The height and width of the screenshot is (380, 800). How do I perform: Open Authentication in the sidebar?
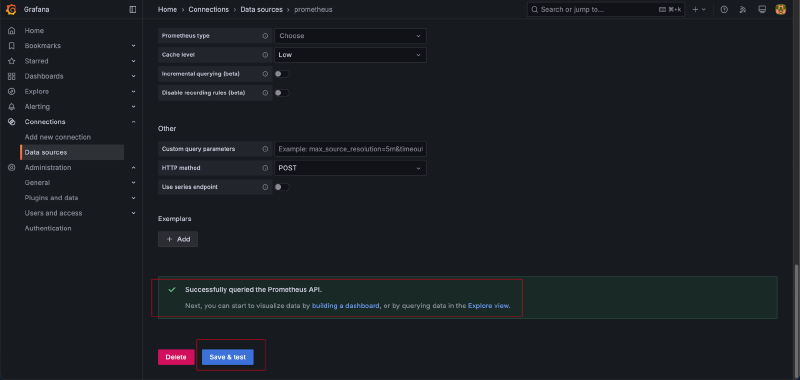(48, 229)
